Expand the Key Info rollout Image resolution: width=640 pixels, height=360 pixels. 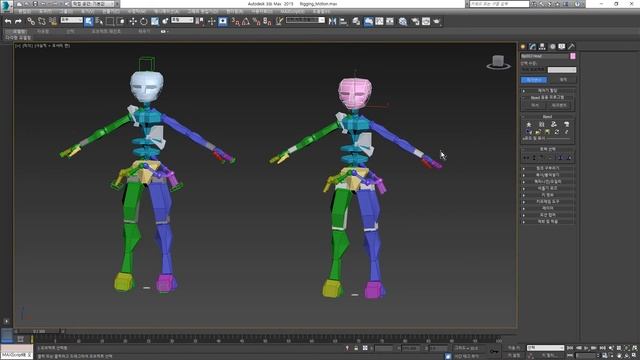click(x=548, y=195)
